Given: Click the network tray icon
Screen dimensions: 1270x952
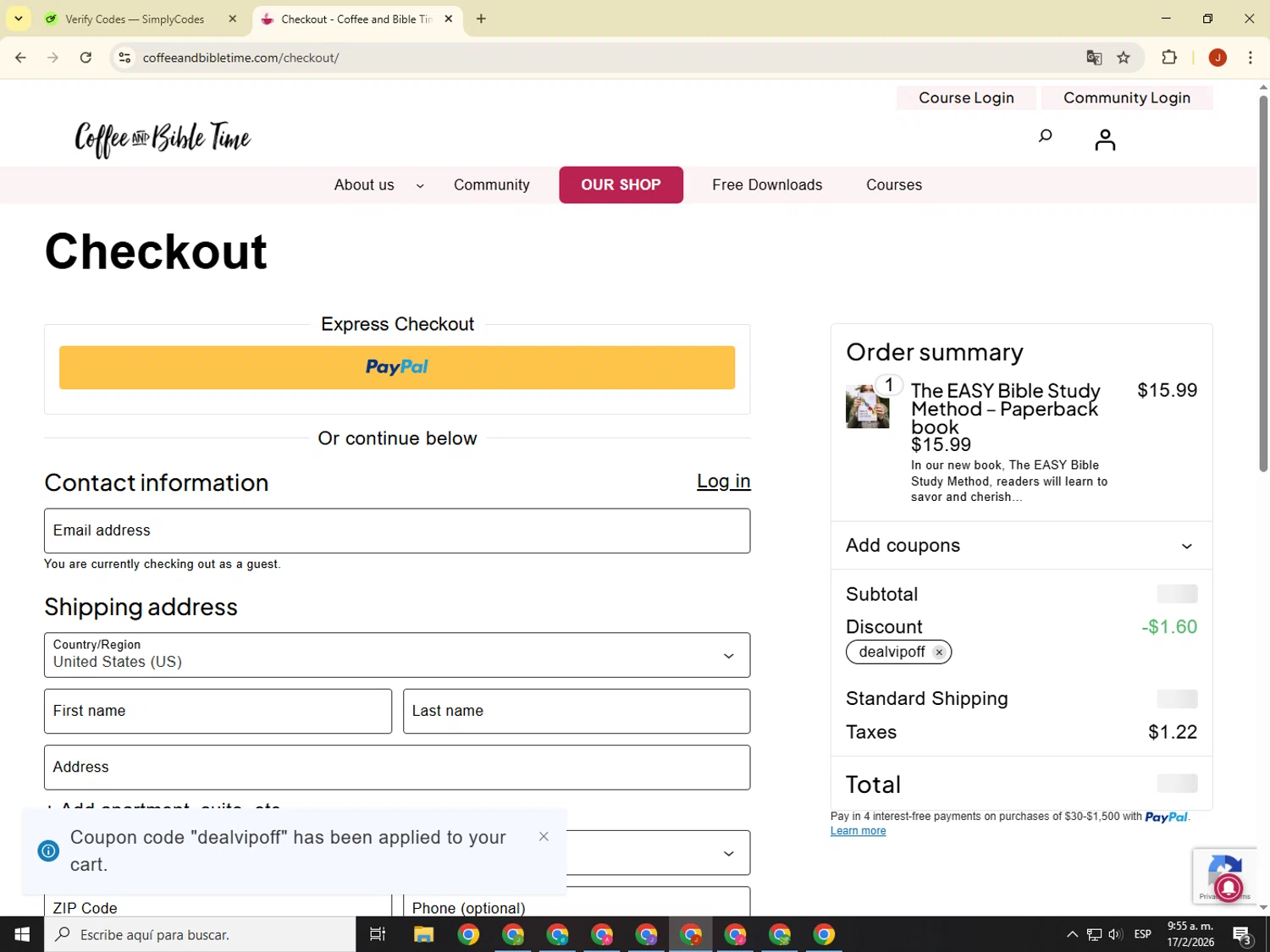Looking at the screenshot, I should [x=1095, y=934].
